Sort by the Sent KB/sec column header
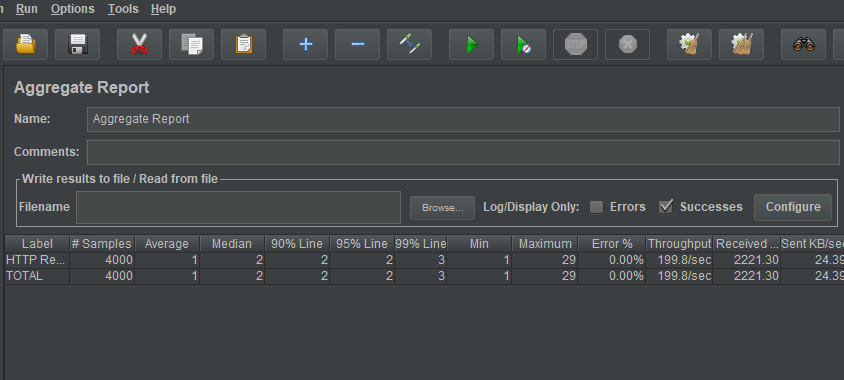Image resolution: width=844 pixels, height=380 pixels. click(x=813, y=244)
